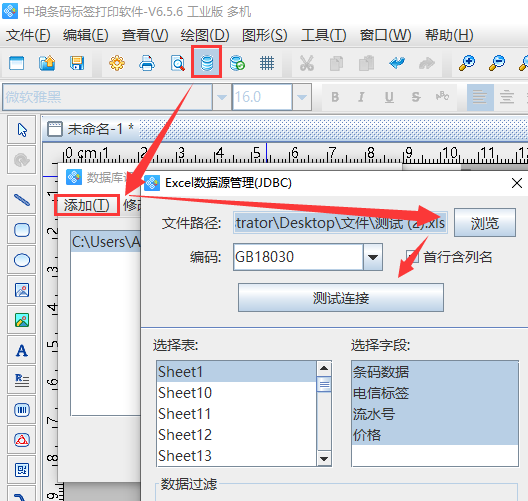This screenshot has height=501, width=528.
Task: Open the 工具(T) menu
Action: [323, 35]
